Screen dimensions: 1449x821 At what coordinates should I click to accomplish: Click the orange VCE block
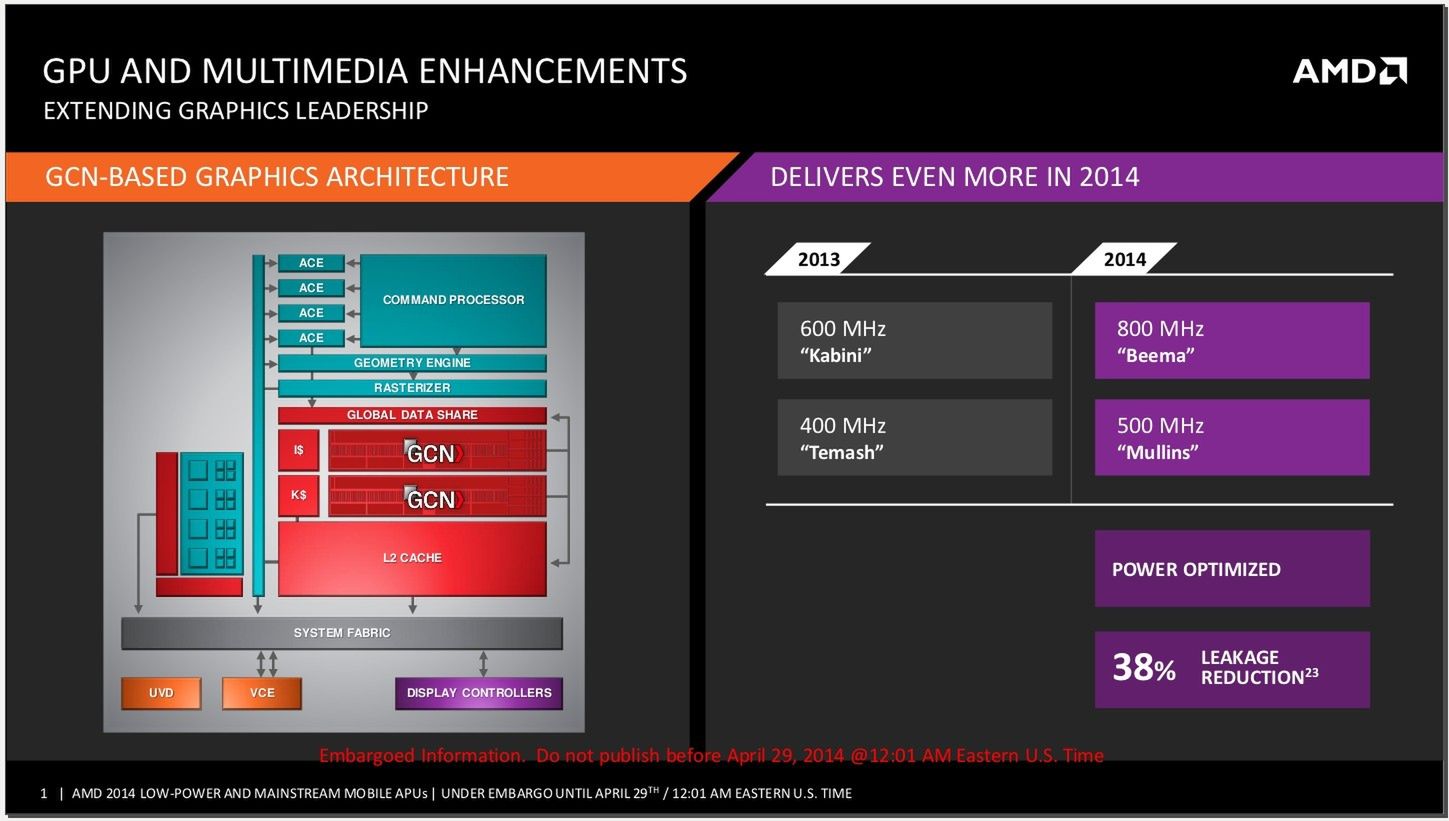click(262, 693)
